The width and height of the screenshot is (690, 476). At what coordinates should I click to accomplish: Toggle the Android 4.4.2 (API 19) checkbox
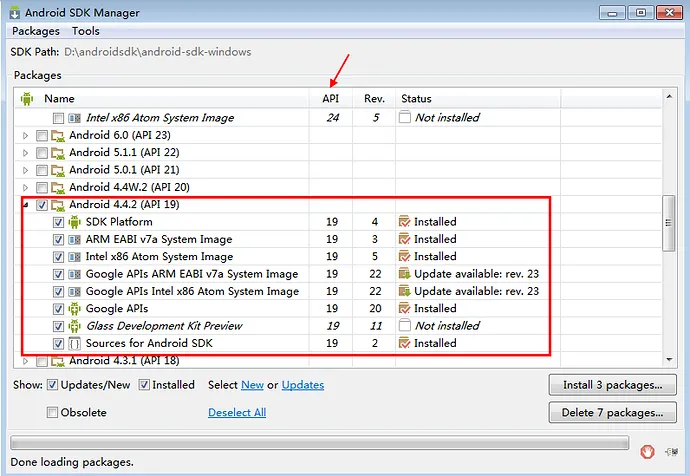click(x=42, y=205)
